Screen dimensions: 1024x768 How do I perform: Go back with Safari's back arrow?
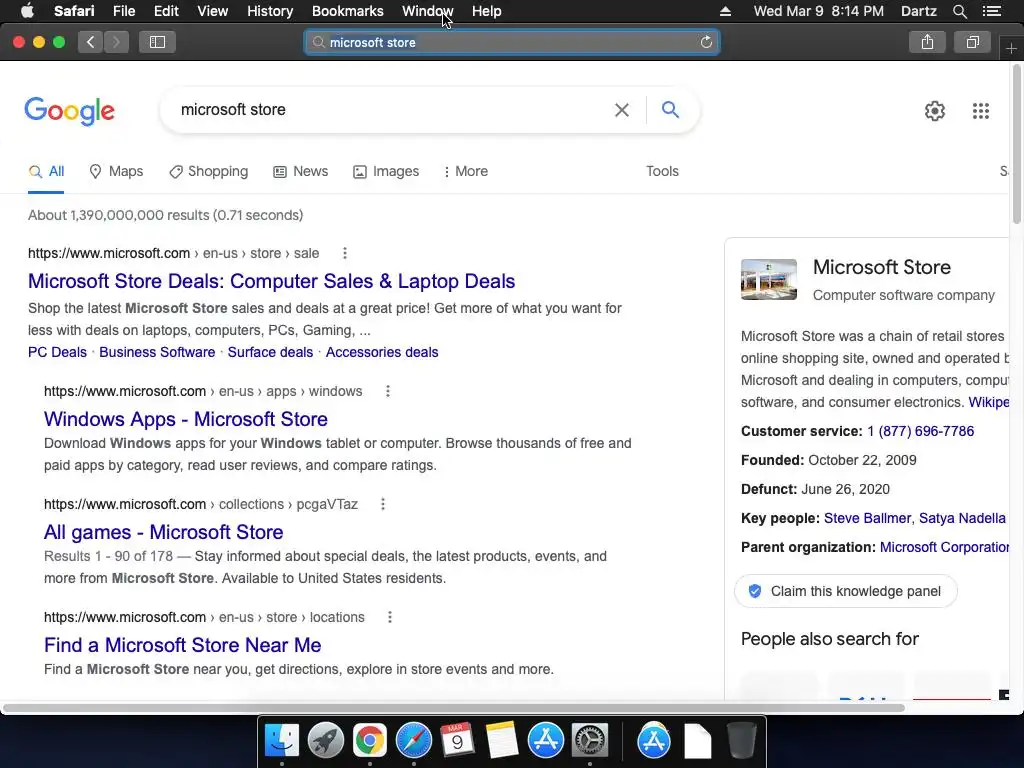pyautogui.click(x=91, y=42)
